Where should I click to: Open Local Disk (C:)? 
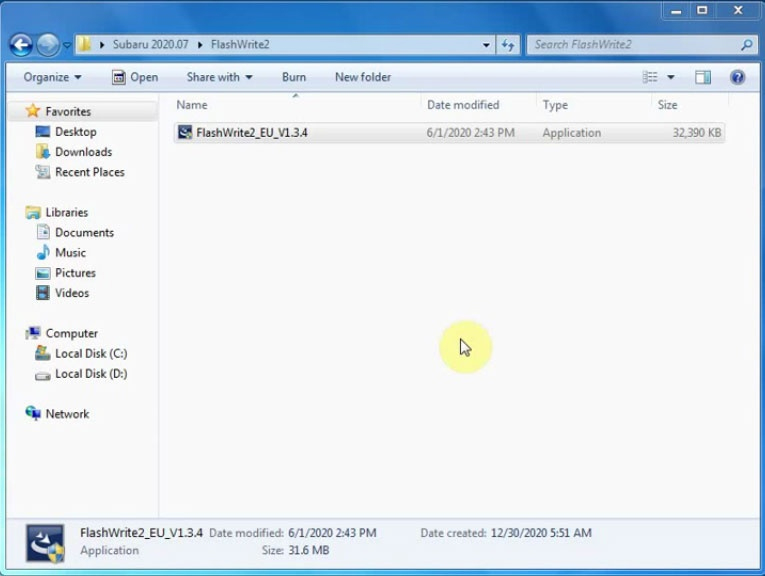91,354
